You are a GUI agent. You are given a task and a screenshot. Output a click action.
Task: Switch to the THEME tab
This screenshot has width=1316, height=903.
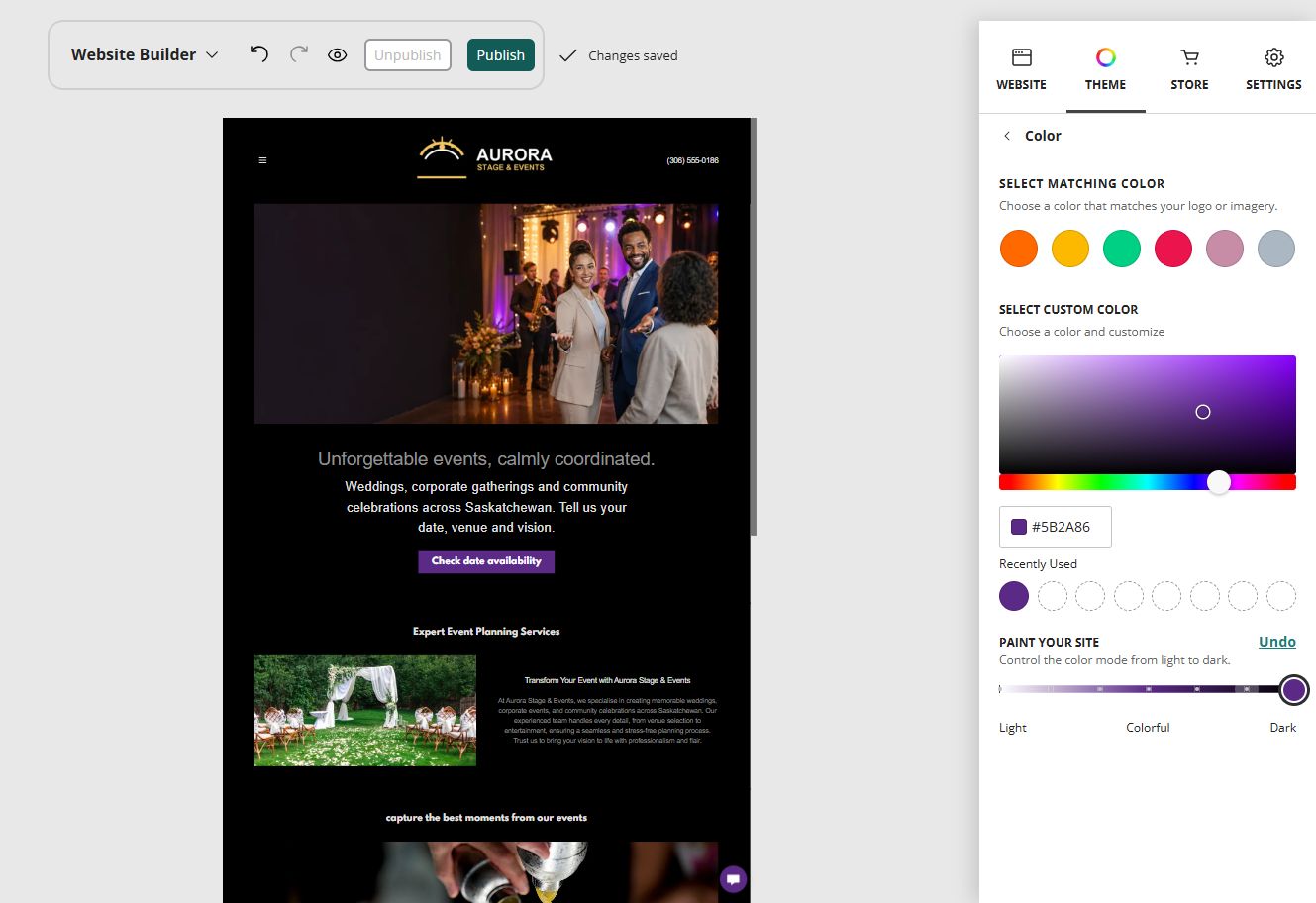point(1105,69)
